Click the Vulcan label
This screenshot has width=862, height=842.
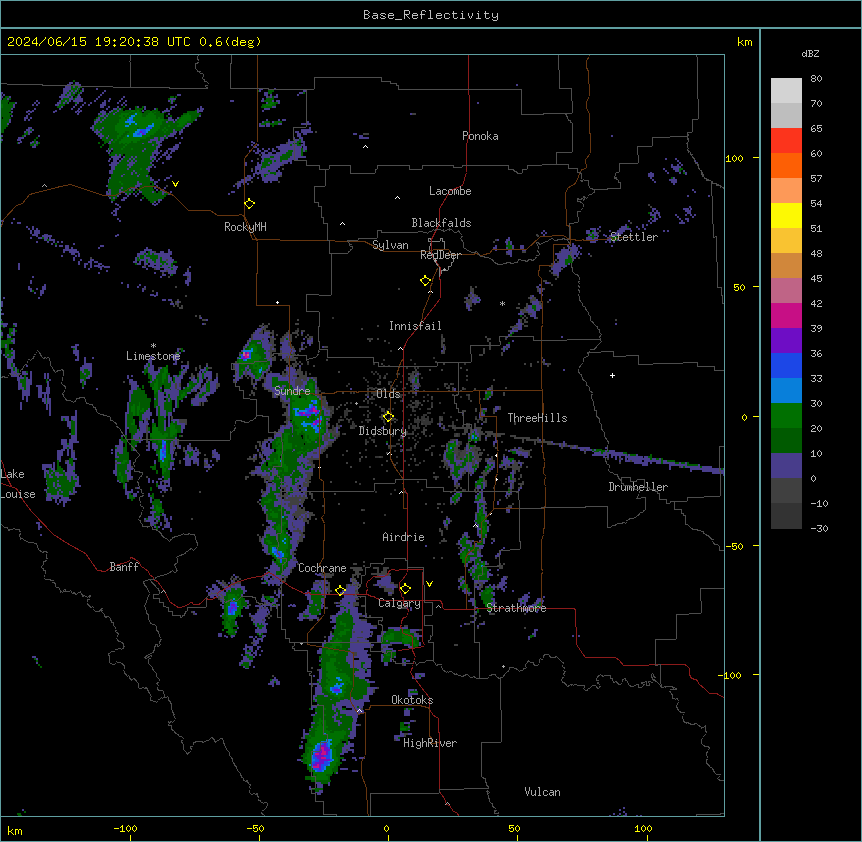(542, 792)
